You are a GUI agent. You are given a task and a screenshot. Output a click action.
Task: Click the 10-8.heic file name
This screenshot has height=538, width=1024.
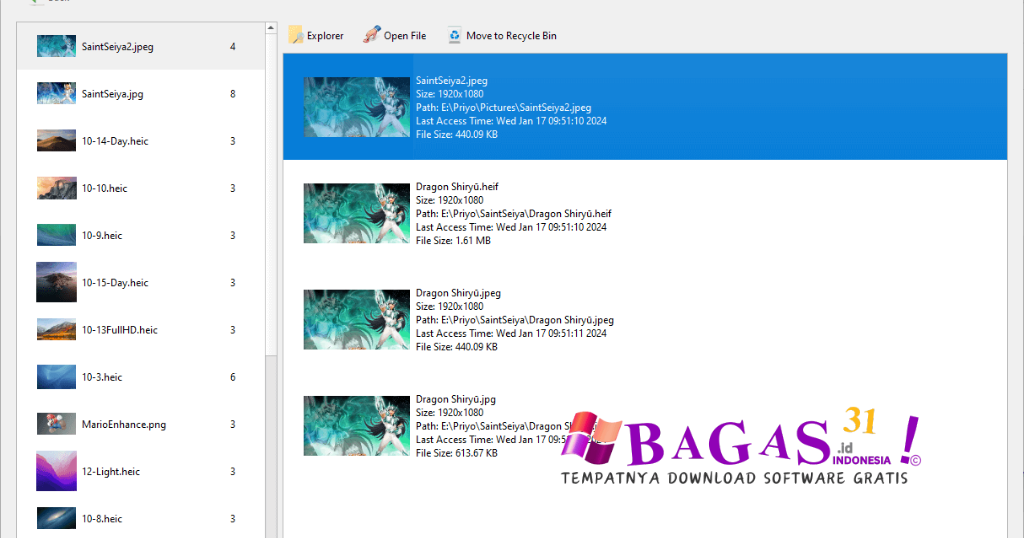(102, 518)
